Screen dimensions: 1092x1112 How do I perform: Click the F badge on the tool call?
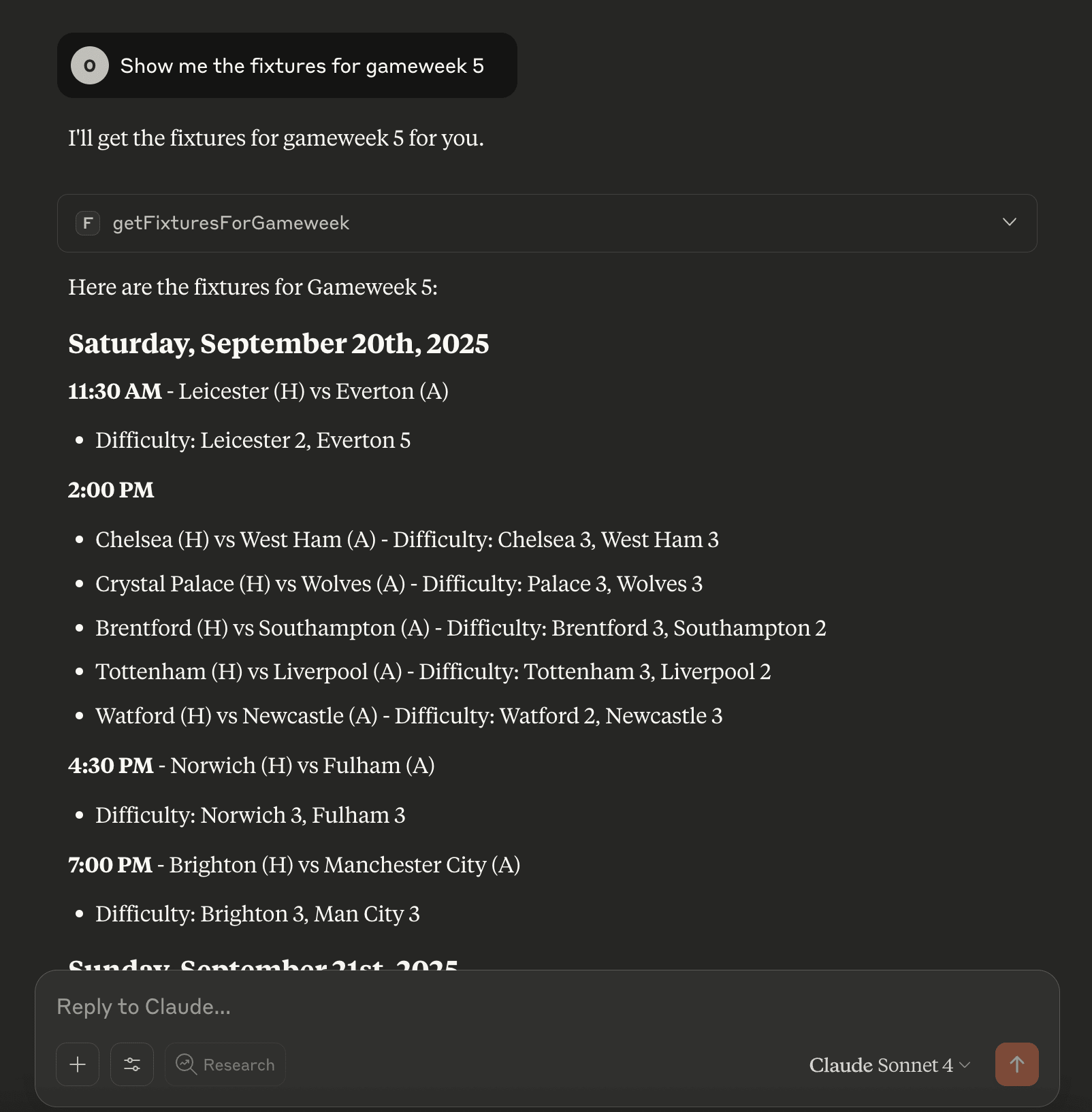pyautogui.click(x=87, y=223)
